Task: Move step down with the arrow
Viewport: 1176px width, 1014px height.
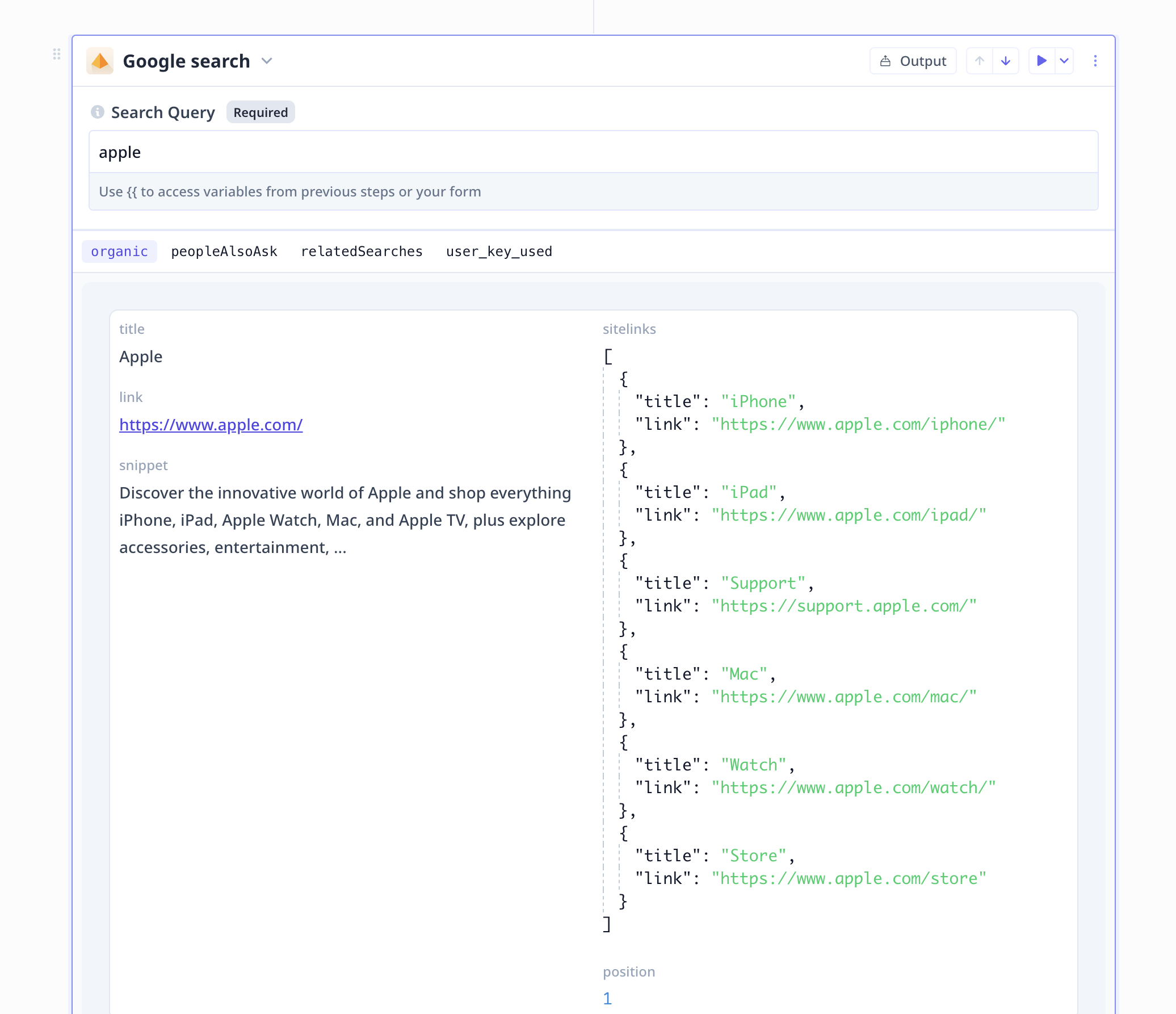Action: (x=1006, y=61)
